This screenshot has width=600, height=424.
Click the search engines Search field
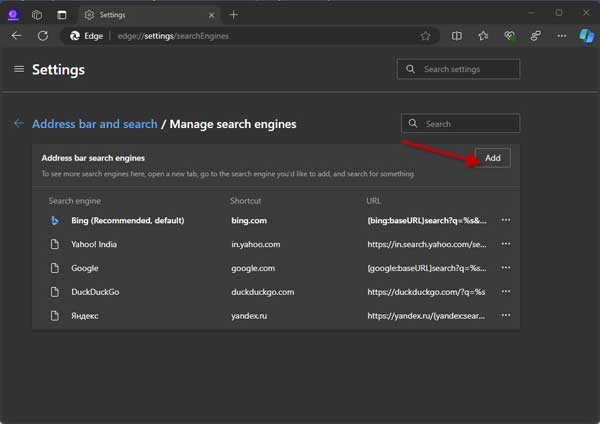460,124
